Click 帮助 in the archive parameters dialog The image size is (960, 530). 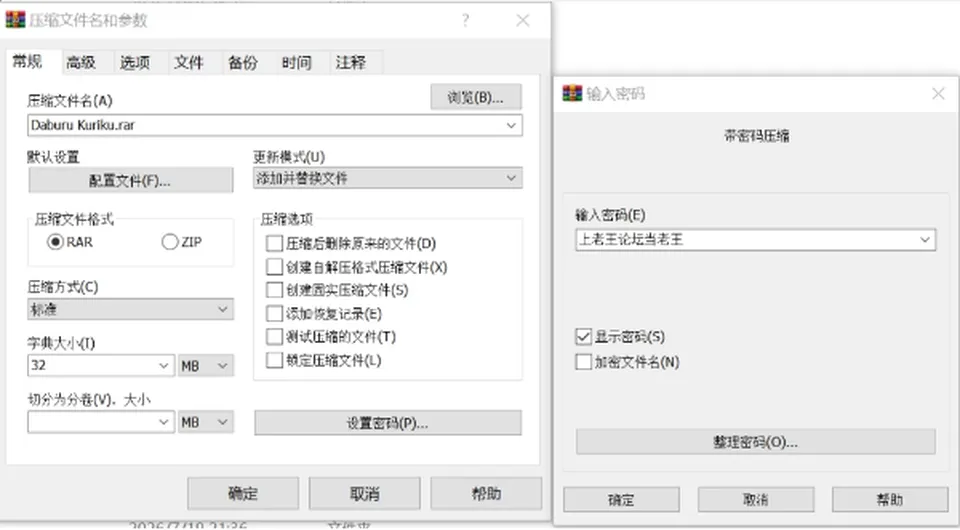click(x=486, y=493)
